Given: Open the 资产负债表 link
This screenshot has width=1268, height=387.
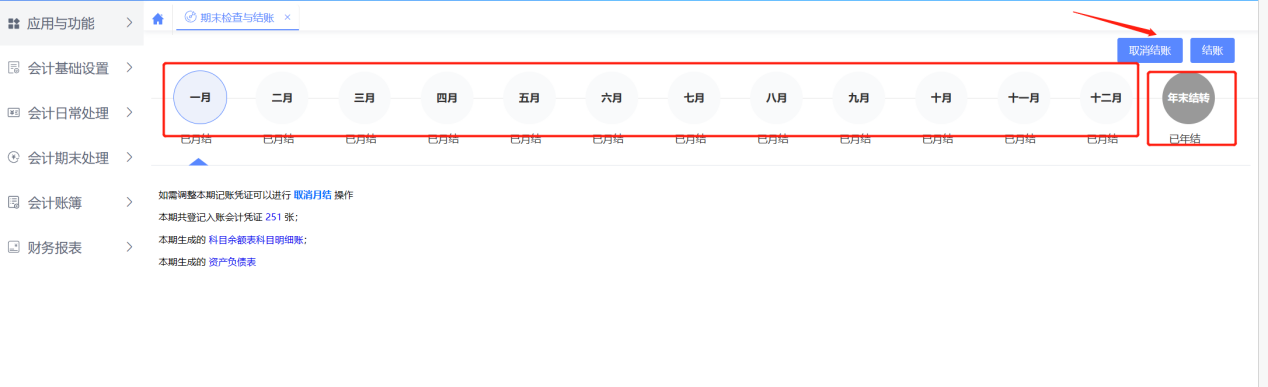Looking at the screenshot, I should [232, 262].
